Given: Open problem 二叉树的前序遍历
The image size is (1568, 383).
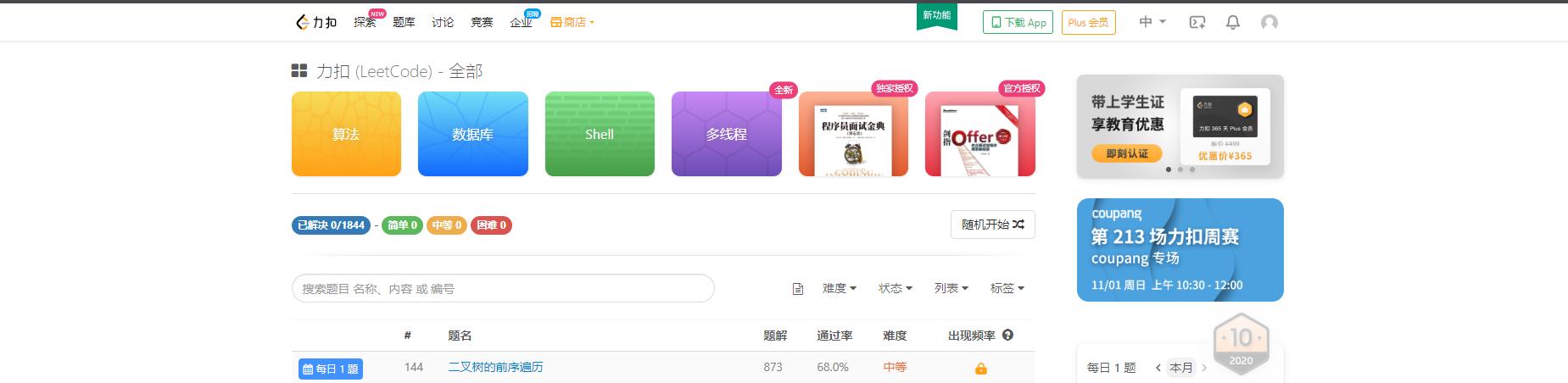Looking at the screenshot, I should point(495,367).
